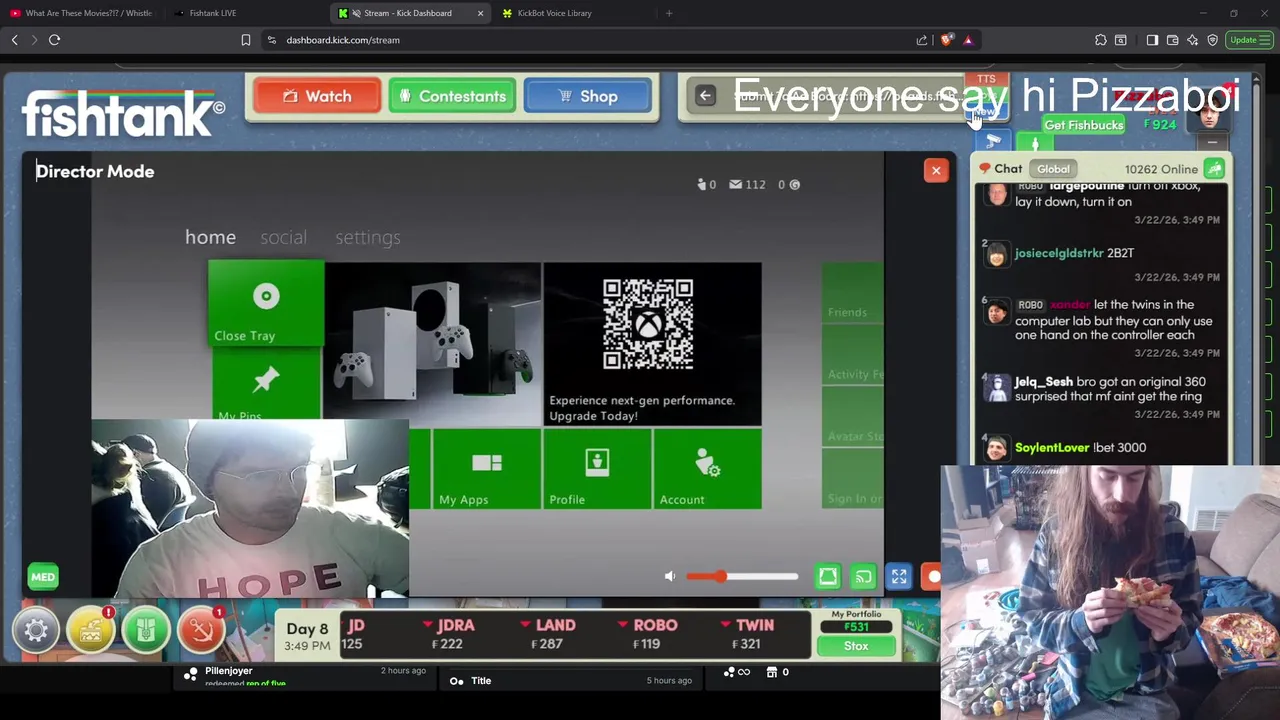Toggle the browser sidebar panel icon
The width and height of the screenshot is (1280, 720).
1152,40
